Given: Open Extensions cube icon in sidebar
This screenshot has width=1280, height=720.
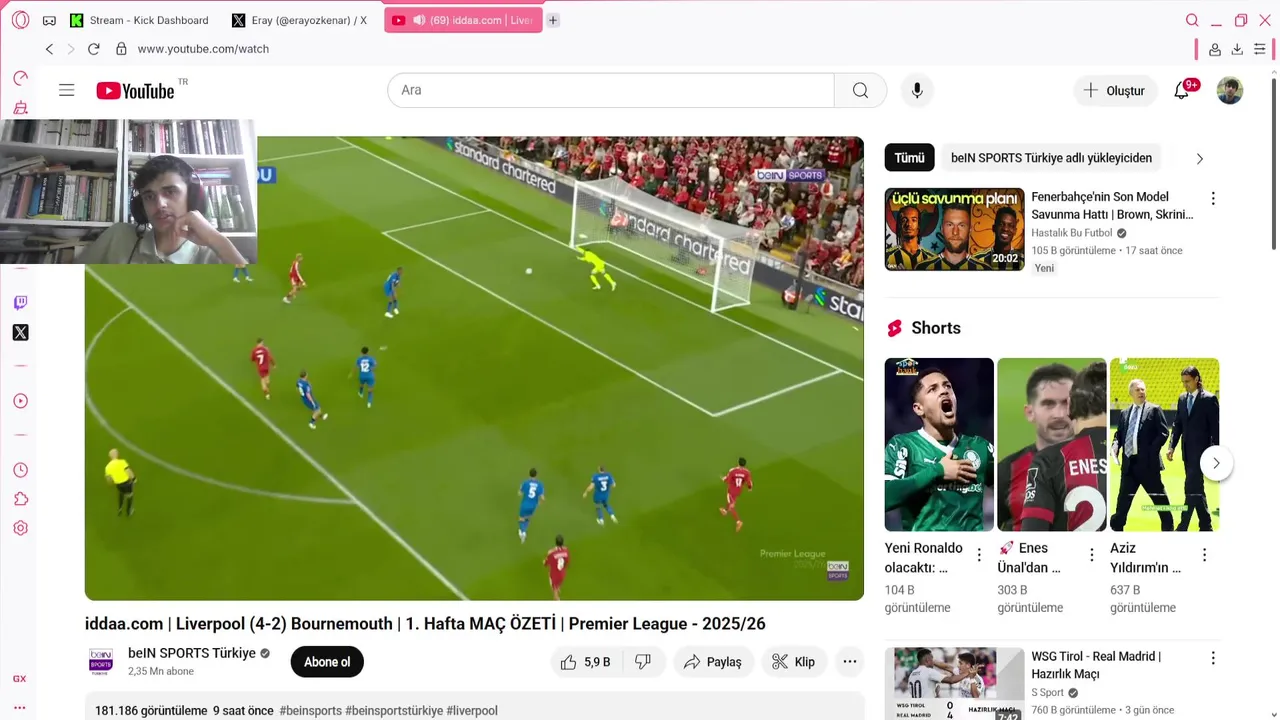Looking at the screenshot, I should pos(20,499).
